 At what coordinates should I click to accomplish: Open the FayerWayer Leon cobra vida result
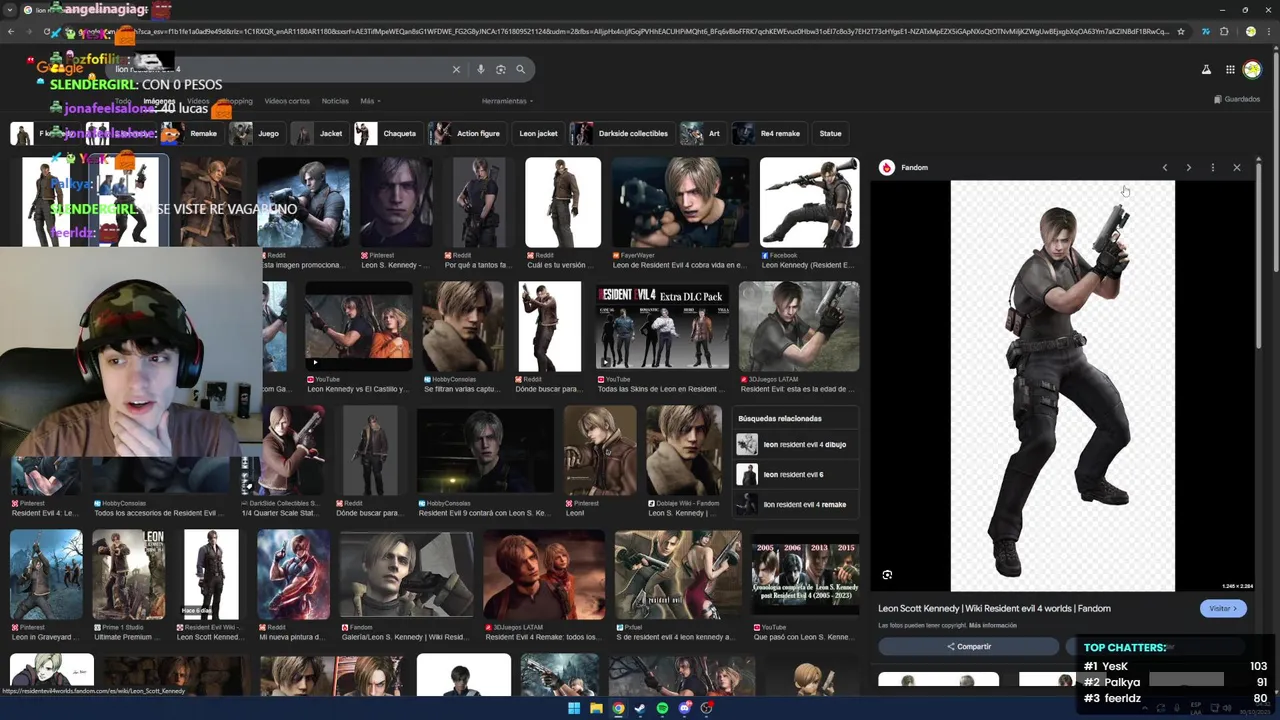680,203
